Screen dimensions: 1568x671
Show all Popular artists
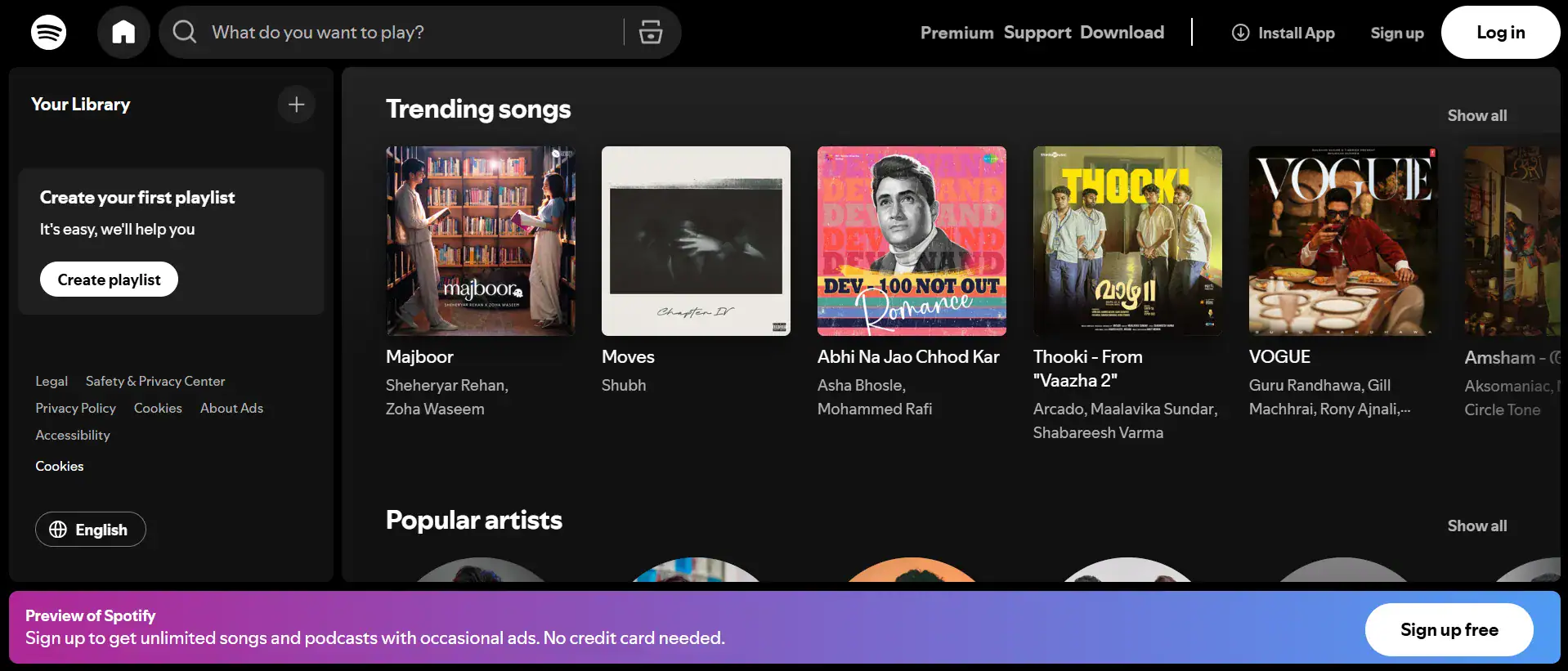coord(1476,526)
